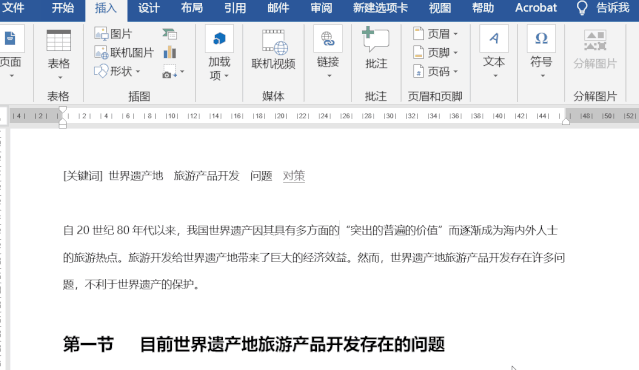Viewport: 639px width, 370px height.
Task: Switch to the 视图 view tab
Action: [x=440, y=8]
